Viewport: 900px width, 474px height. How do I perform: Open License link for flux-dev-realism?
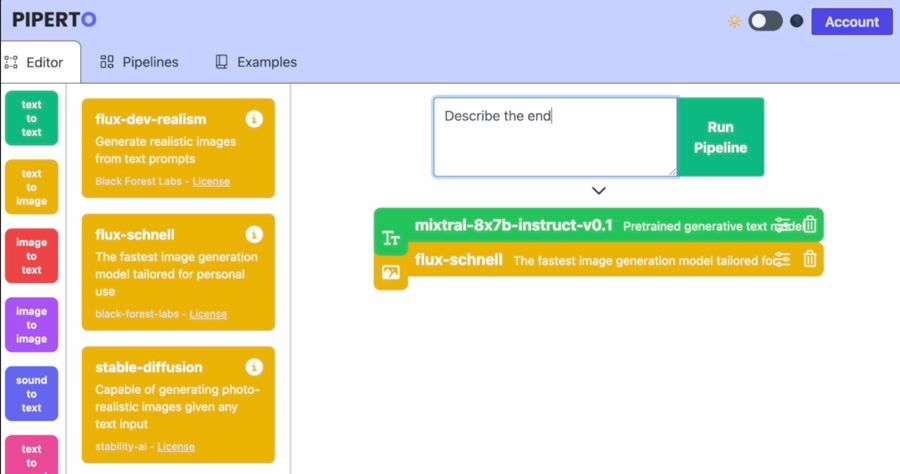[x=211, y=181]
